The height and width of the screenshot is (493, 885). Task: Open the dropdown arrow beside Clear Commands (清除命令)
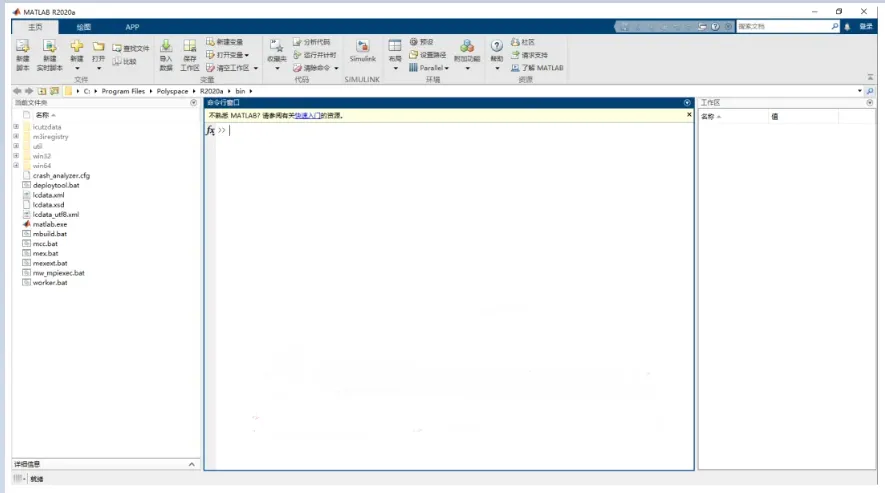coord(336,68)
